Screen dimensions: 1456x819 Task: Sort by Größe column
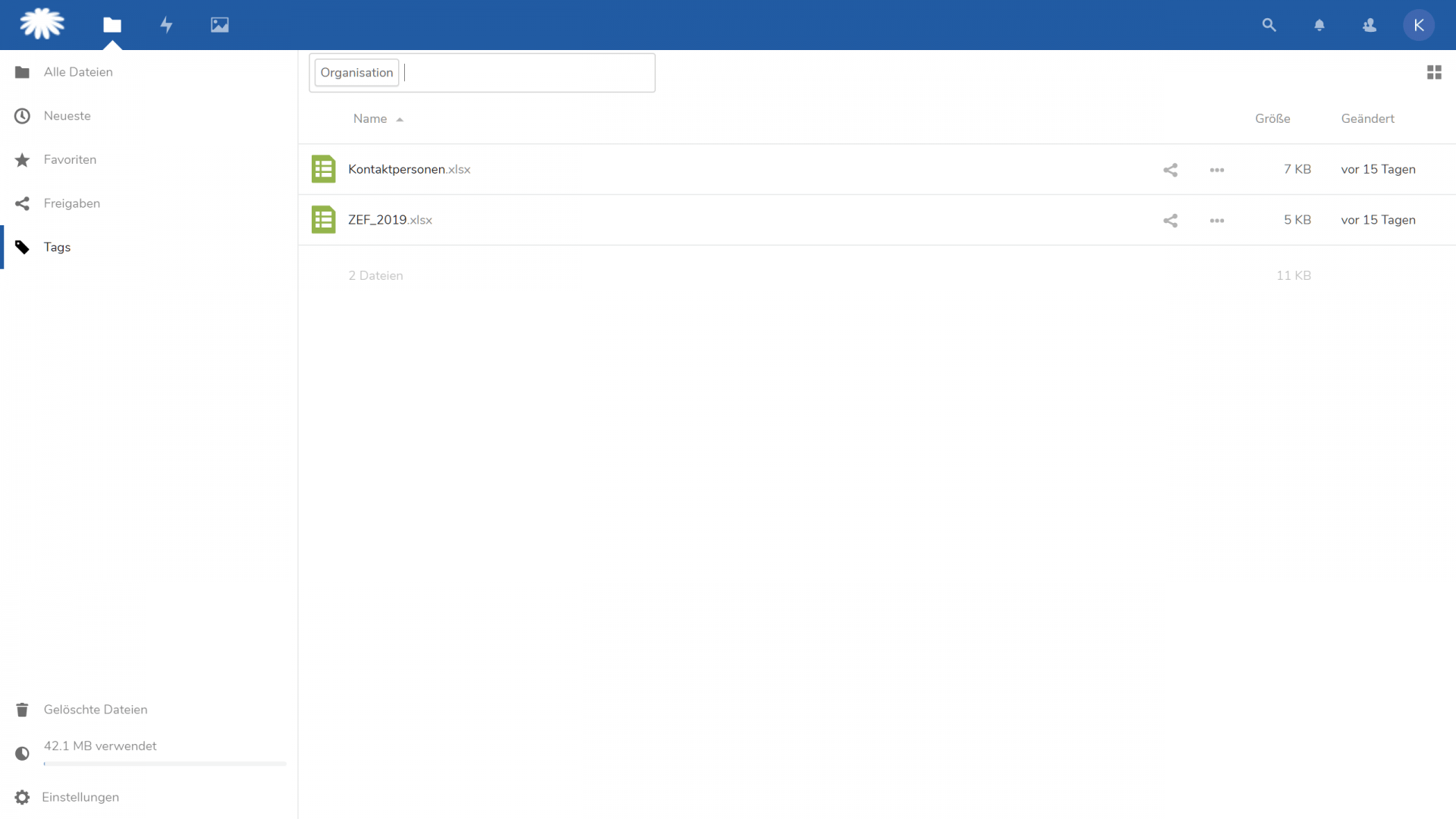1272,119
